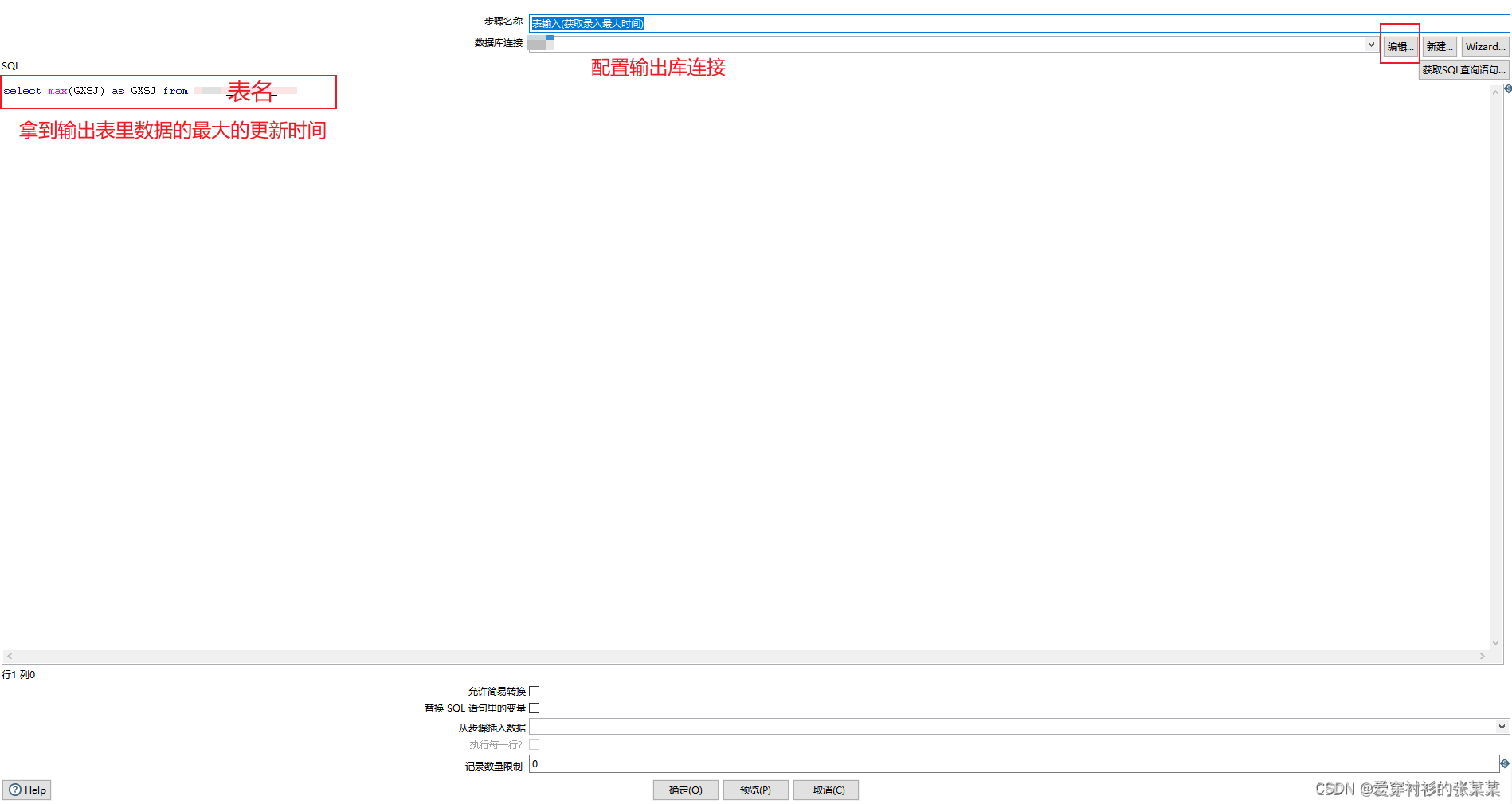Open the connection Wizard... button

(x=1485, y=46)
